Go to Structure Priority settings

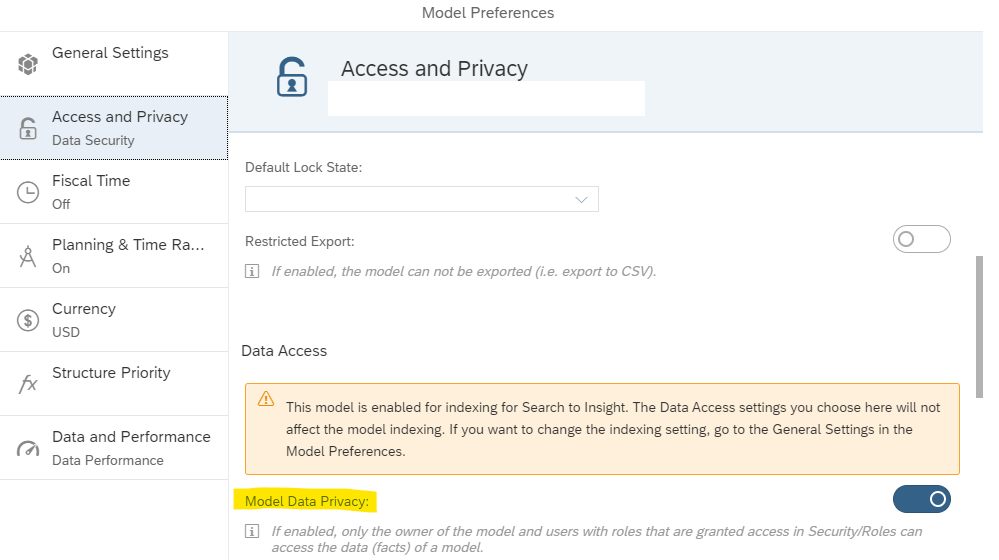pyautogui.click(x=111, y=373)
